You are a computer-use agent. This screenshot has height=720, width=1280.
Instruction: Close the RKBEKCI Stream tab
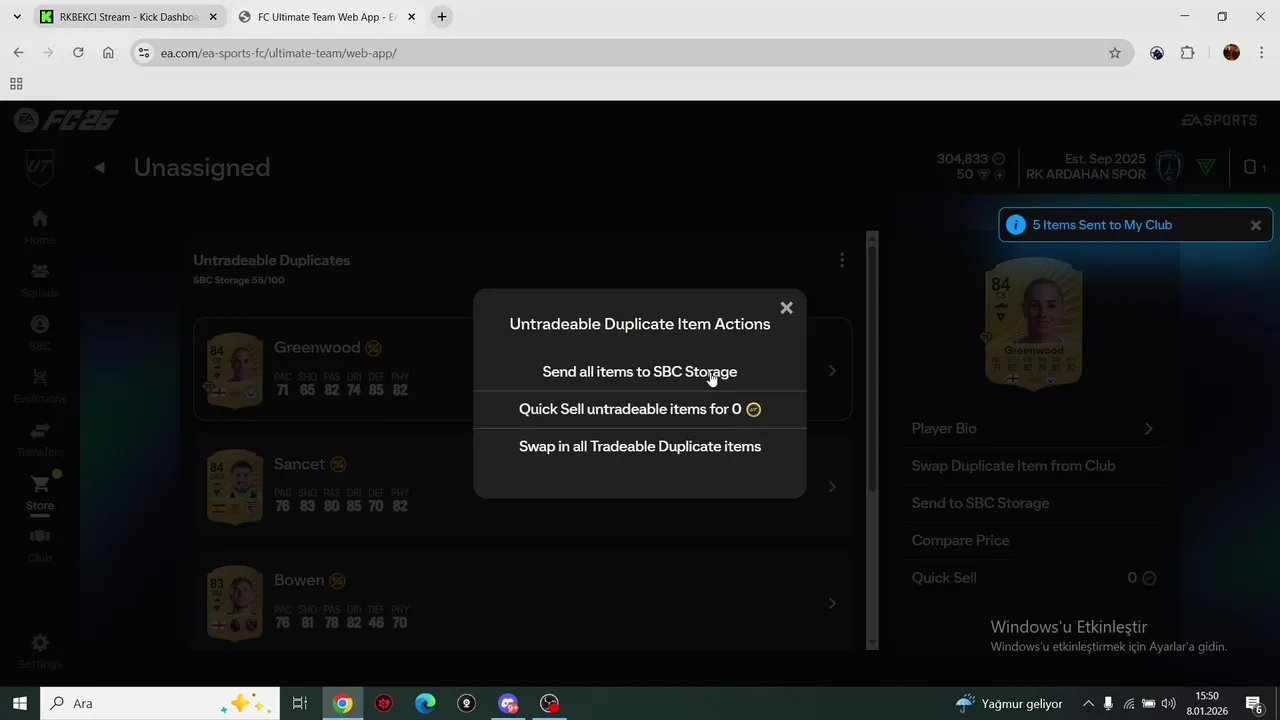213,17
